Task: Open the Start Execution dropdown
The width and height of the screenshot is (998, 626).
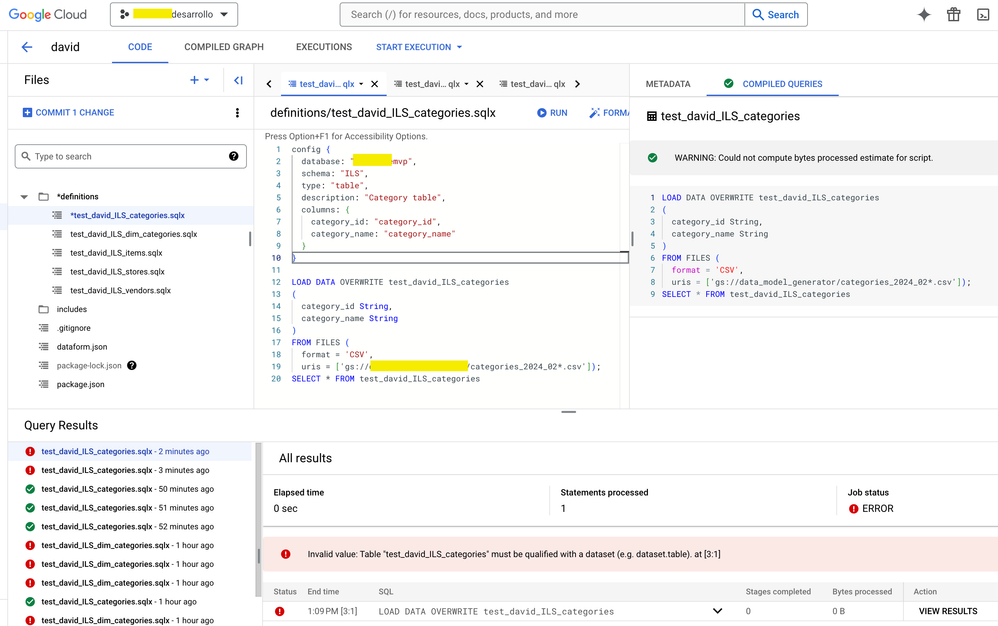Action: point(419,47)
